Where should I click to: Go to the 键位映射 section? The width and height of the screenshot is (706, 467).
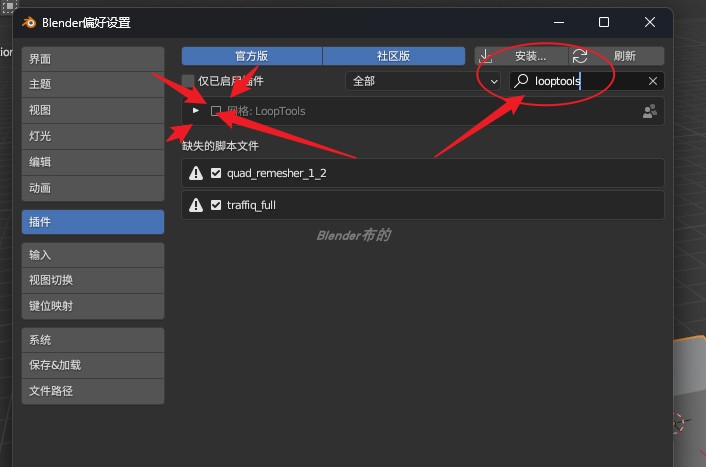(93, 307)
